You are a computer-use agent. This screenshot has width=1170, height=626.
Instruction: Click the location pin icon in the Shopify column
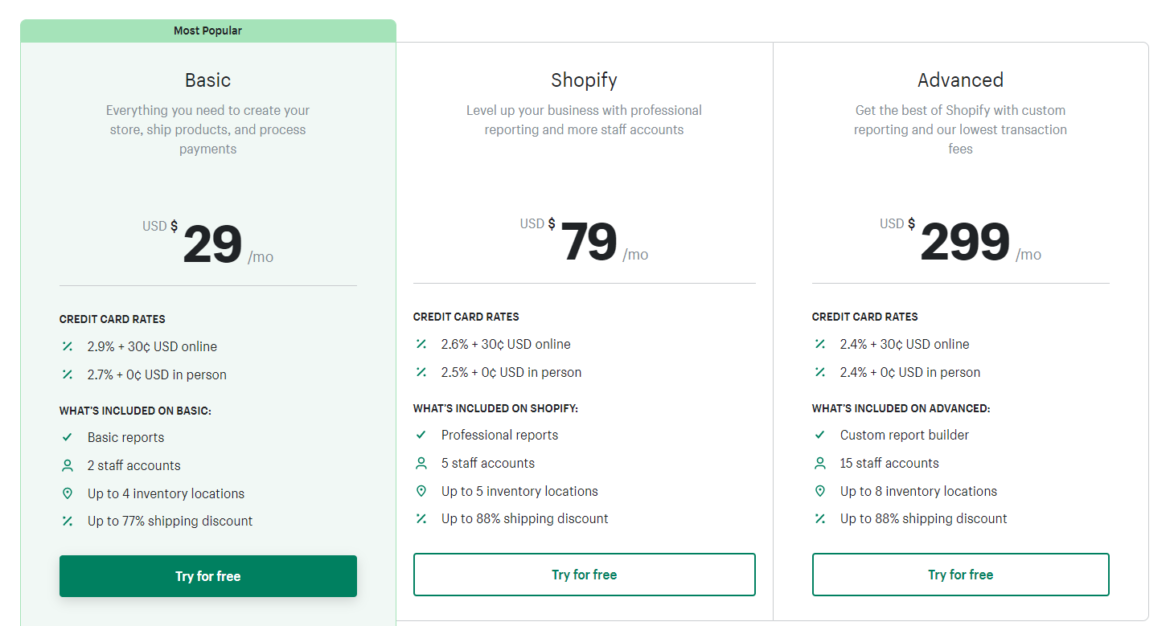pyautogui.click(x=422, y=491)
